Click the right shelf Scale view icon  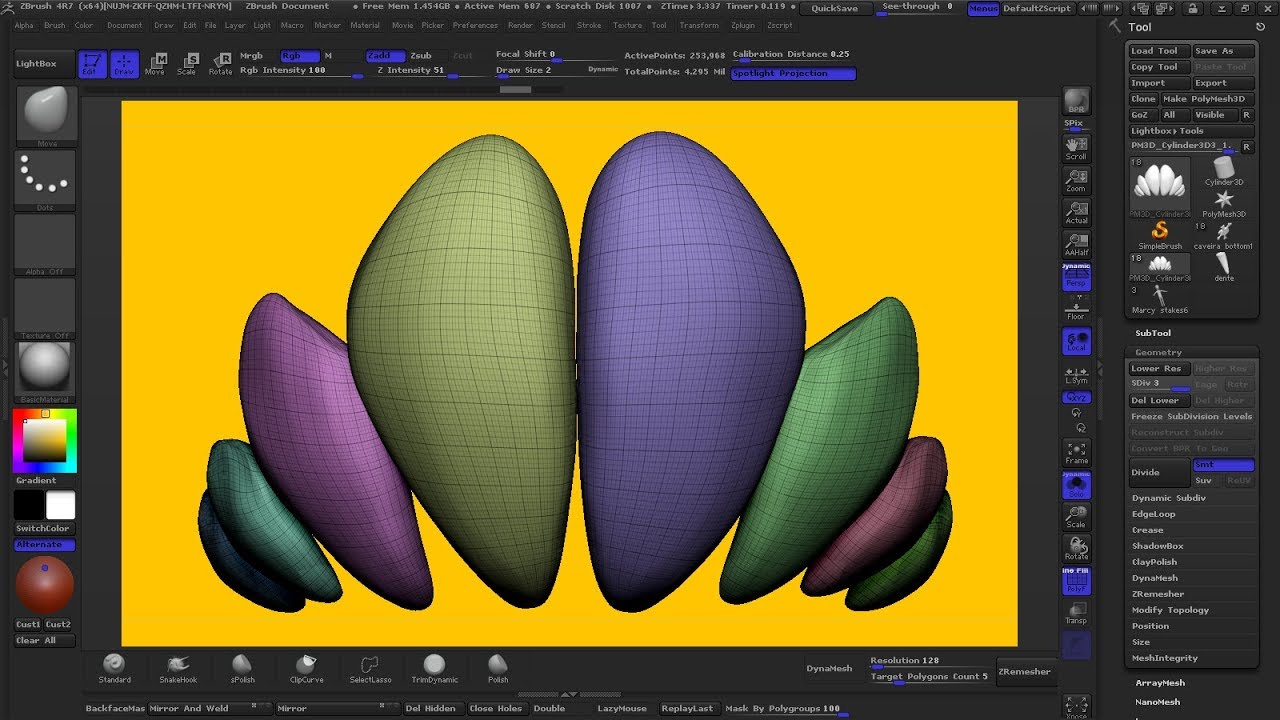[x=1076, y=516]
